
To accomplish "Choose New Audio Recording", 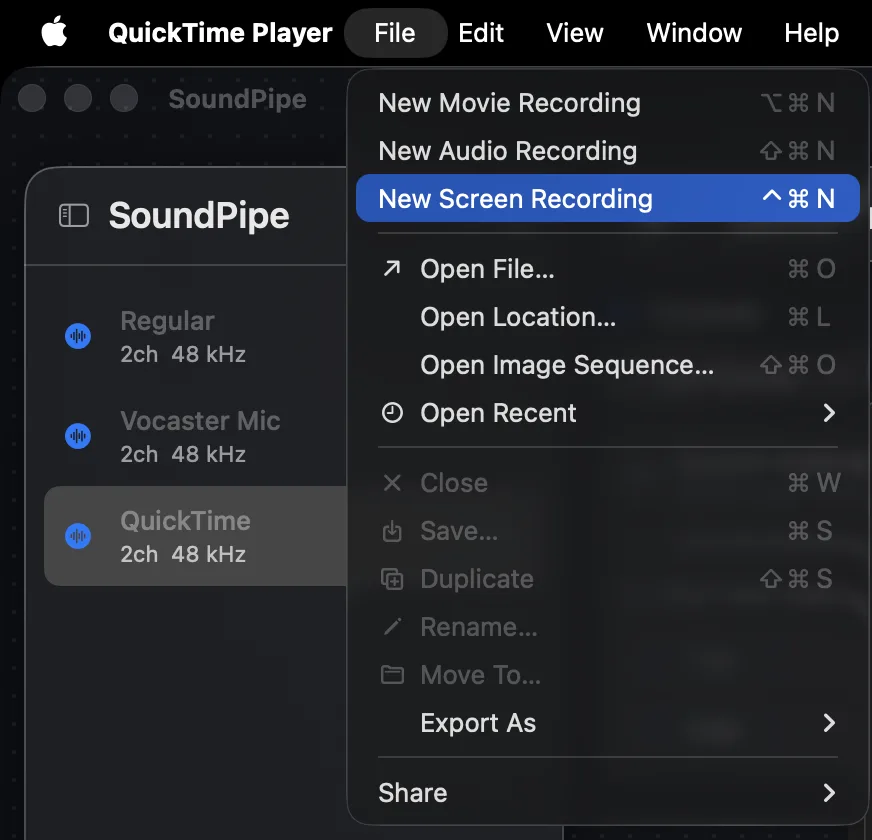I will (608, 151).
